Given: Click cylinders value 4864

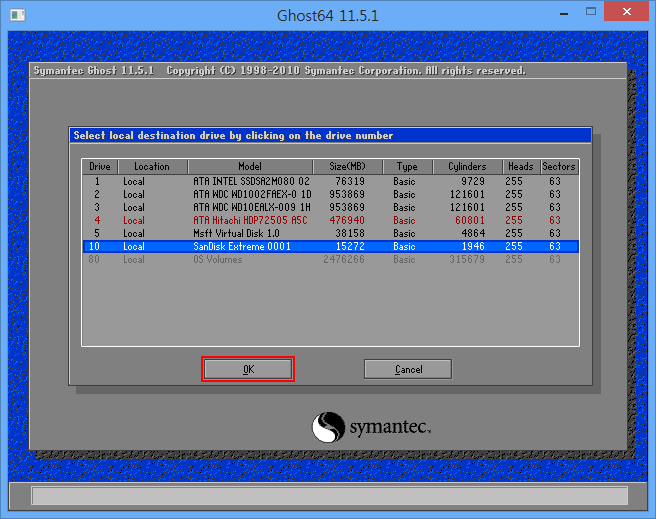Looking at the screenshot, I should pos(473,233).
